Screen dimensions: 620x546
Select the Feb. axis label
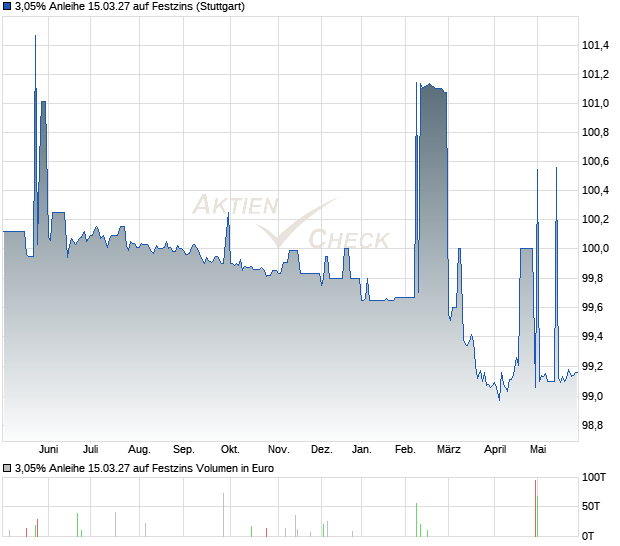(x=405, y=450)
